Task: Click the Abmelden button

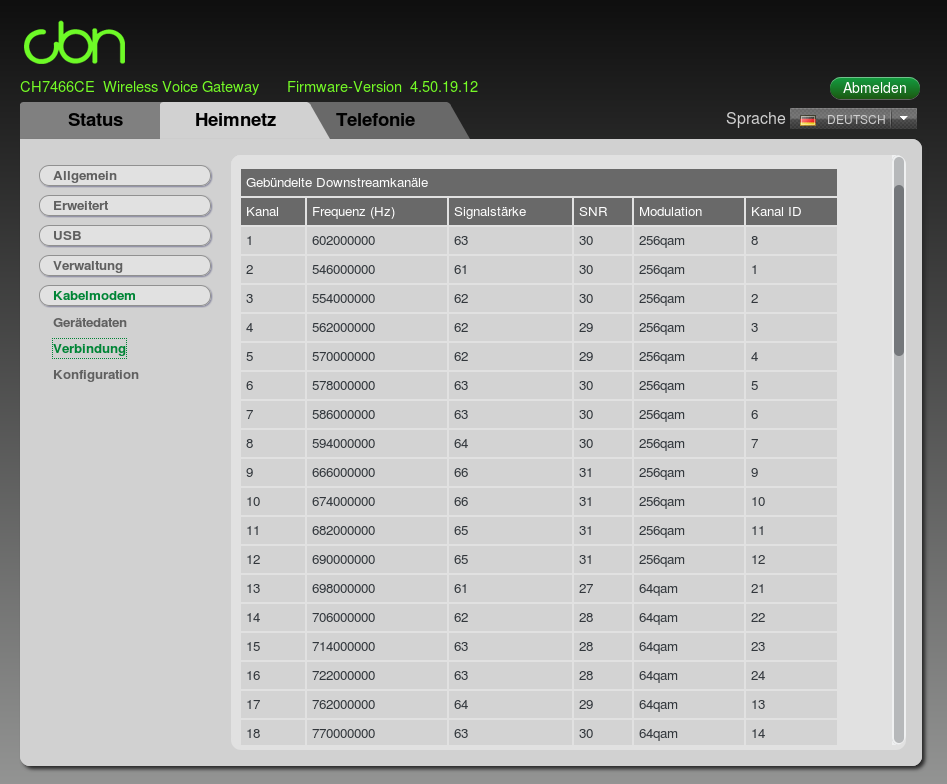Action: click(874, 88)
